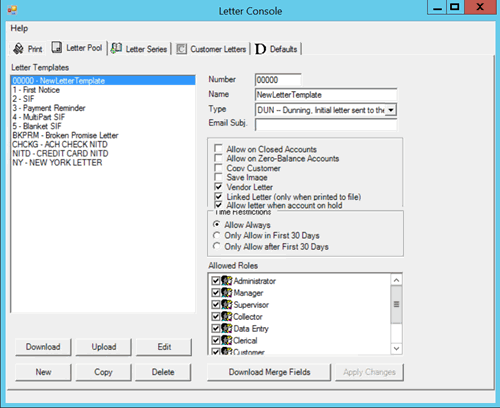
Task: Select the Allow Always radio button
Action: pos(217,224)
